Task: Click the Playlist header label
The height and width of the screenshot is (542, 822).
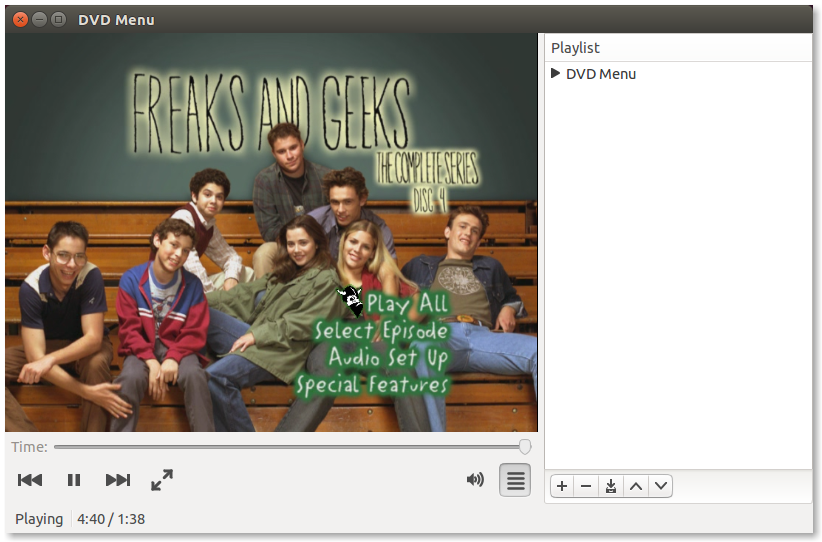Action: (575, 48)
